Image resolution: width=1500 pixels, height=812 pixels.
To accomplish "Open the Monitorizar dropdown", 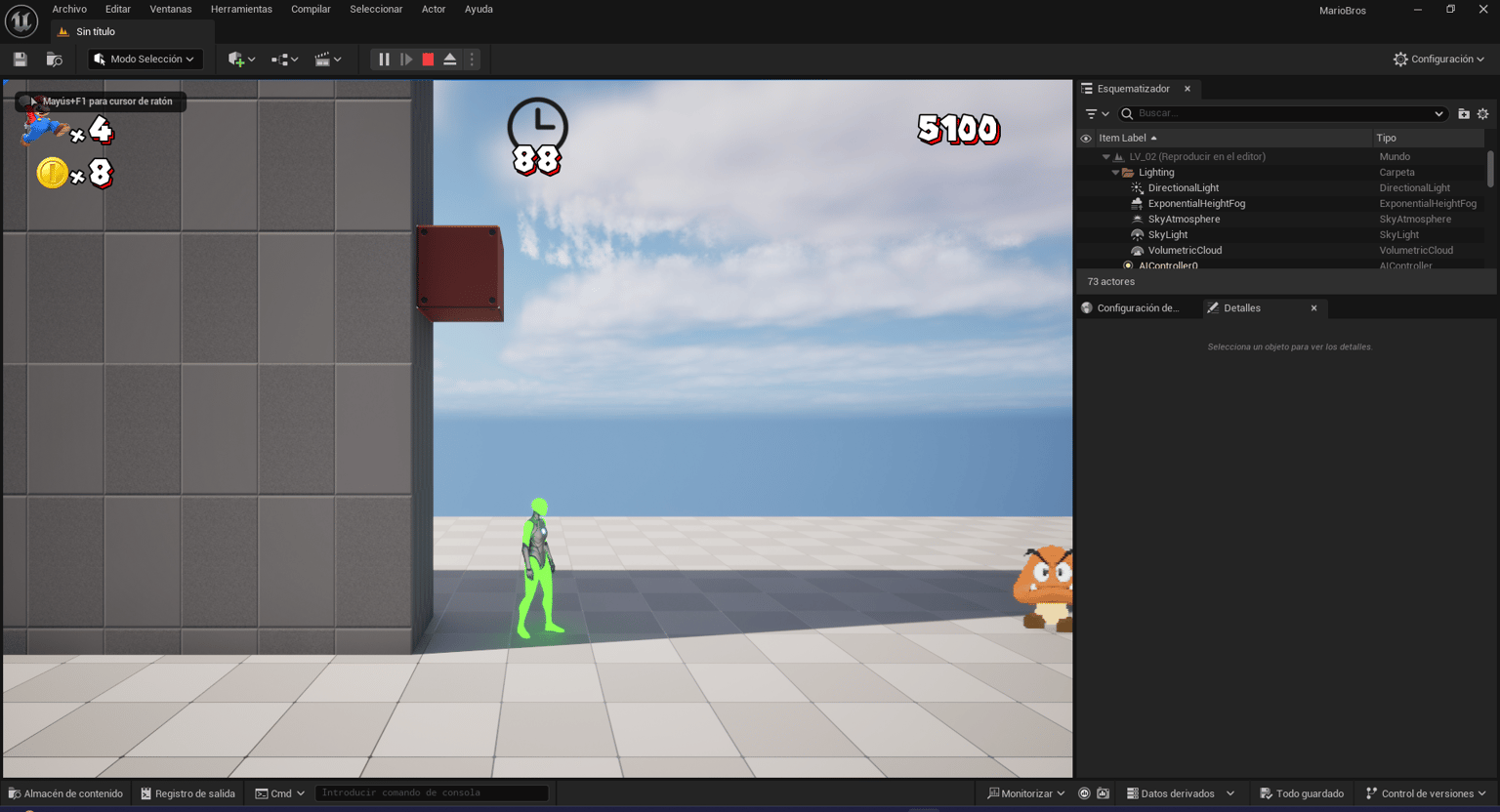I will pyautogui.click(x=1026, y=793).
